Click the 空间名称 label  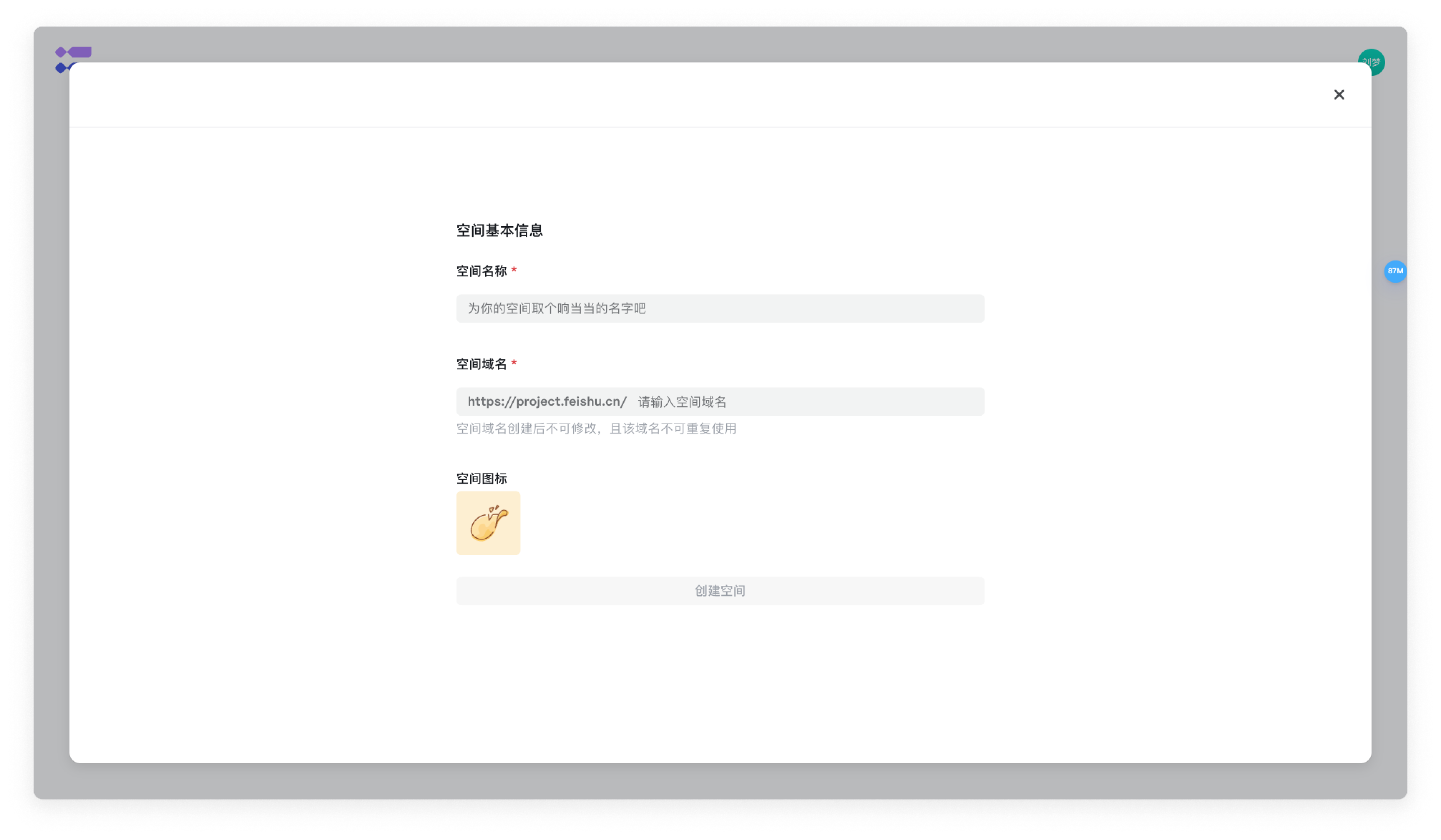[482, 271]
